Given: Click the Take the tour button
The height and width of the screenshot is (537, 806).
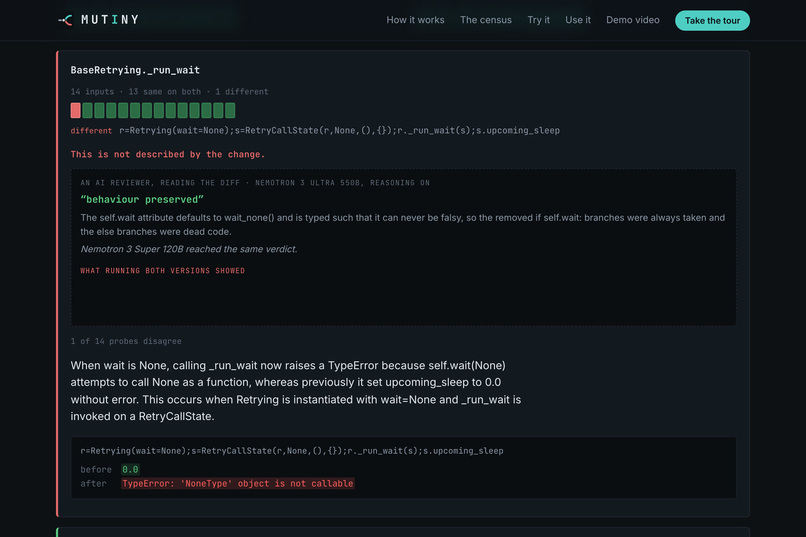Looking at the screenshot, I should pyautogui.click(x=712, y=21).
